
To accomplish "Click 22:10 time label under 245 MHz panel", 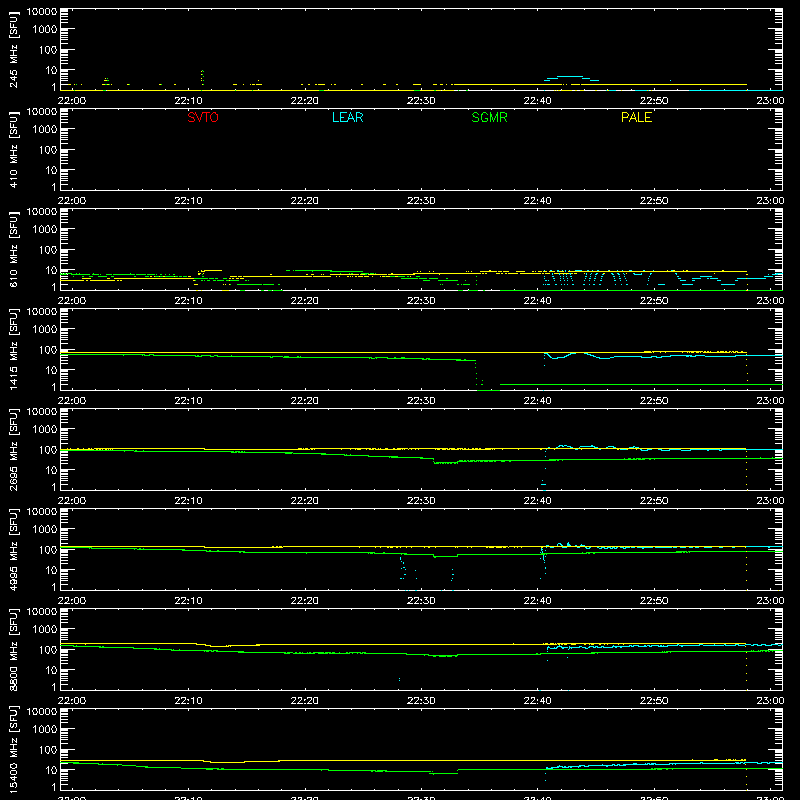I will [188, 101].
